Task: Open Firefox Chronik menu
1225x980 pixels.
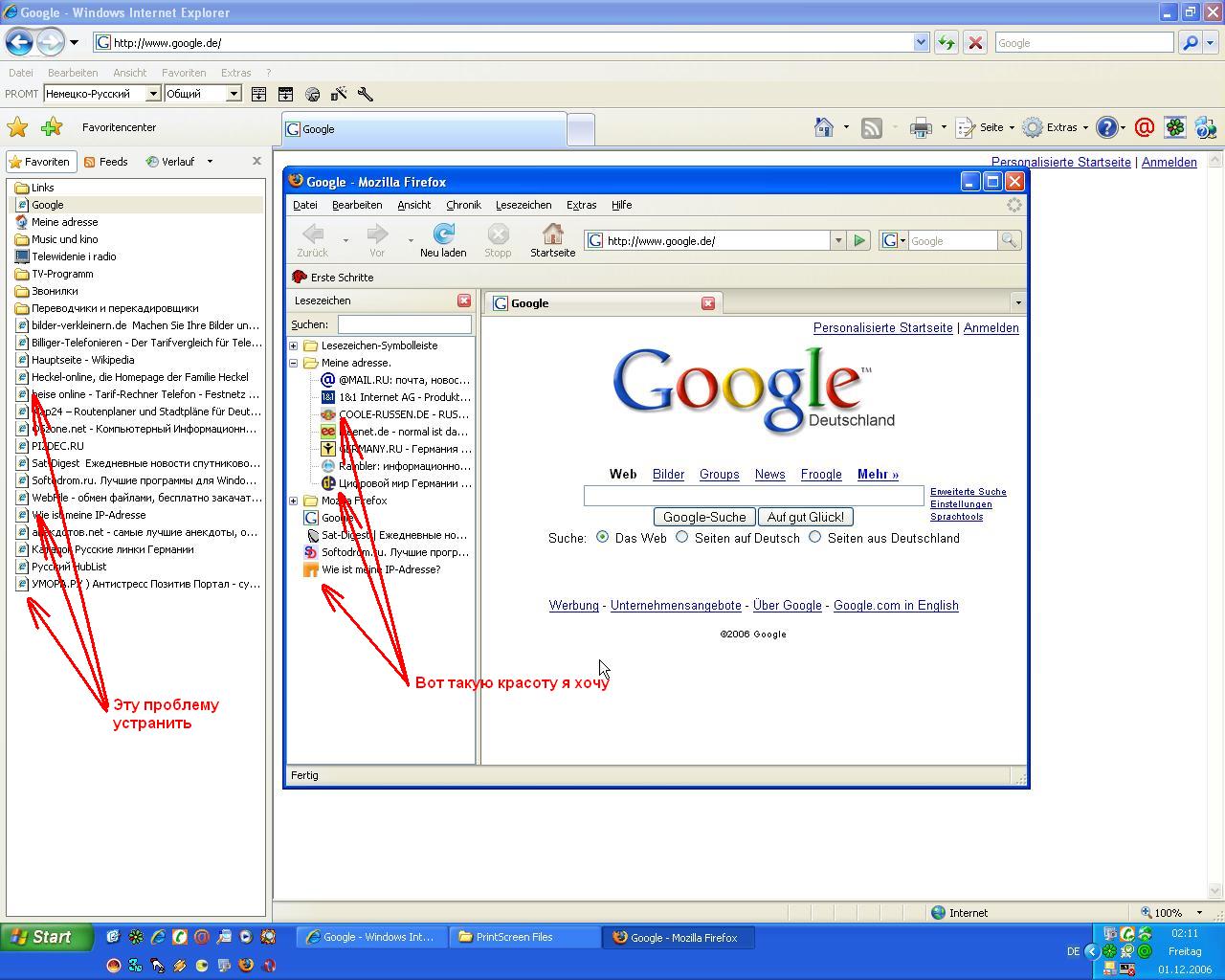Action: [x=463, y=205]
